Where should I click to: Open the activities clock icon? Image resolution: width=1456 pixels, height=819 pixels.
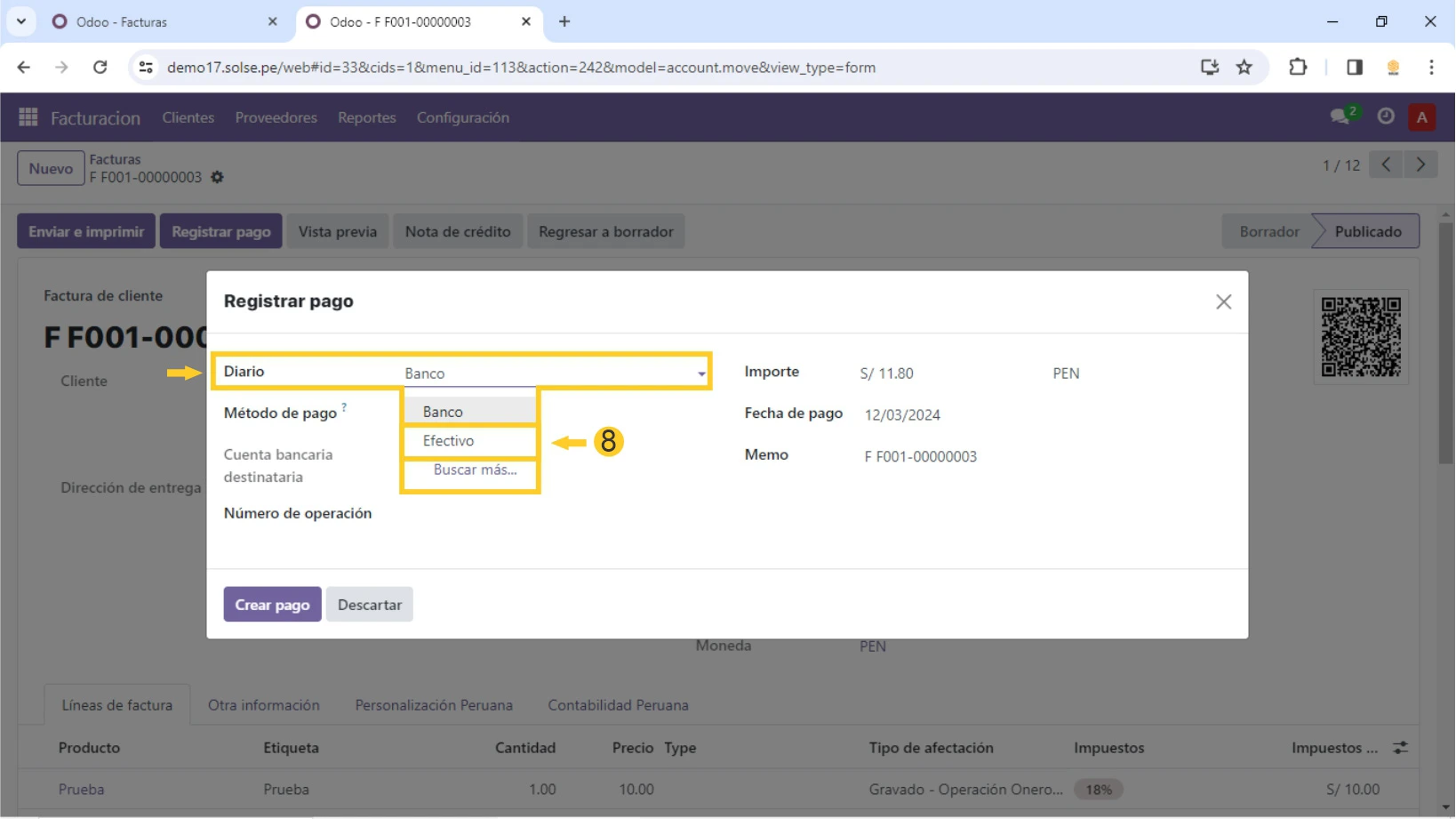click(x=1385, y=116)
